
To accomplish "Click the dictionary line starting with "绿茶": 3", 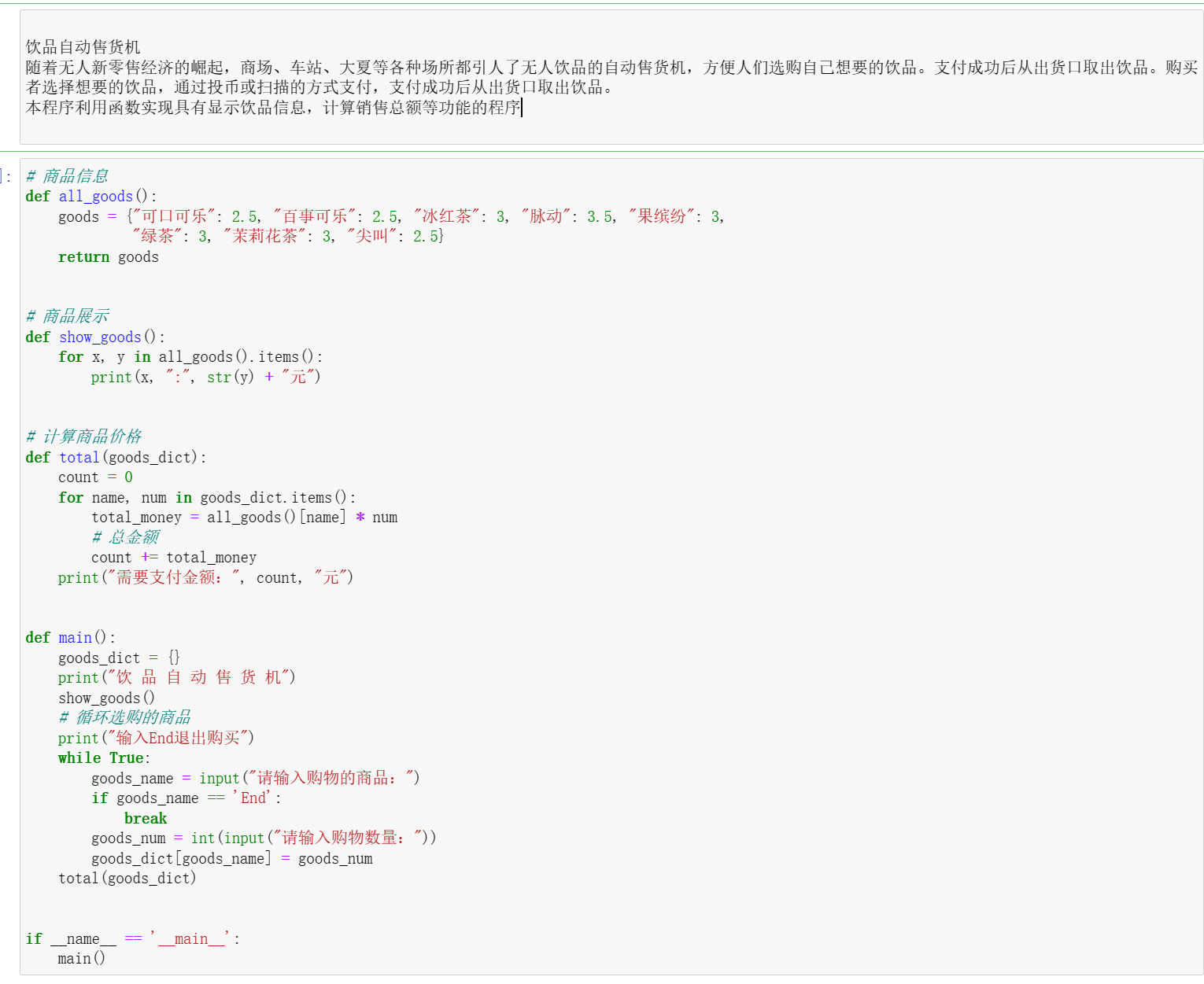I will 288,236.
